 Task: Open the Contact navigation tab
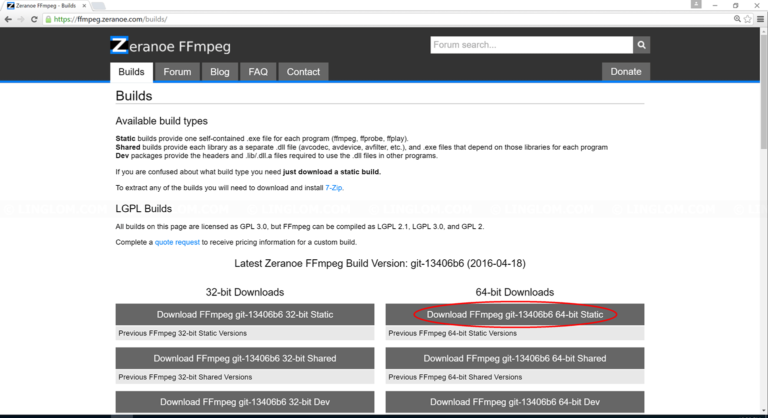tap(303, 72)
